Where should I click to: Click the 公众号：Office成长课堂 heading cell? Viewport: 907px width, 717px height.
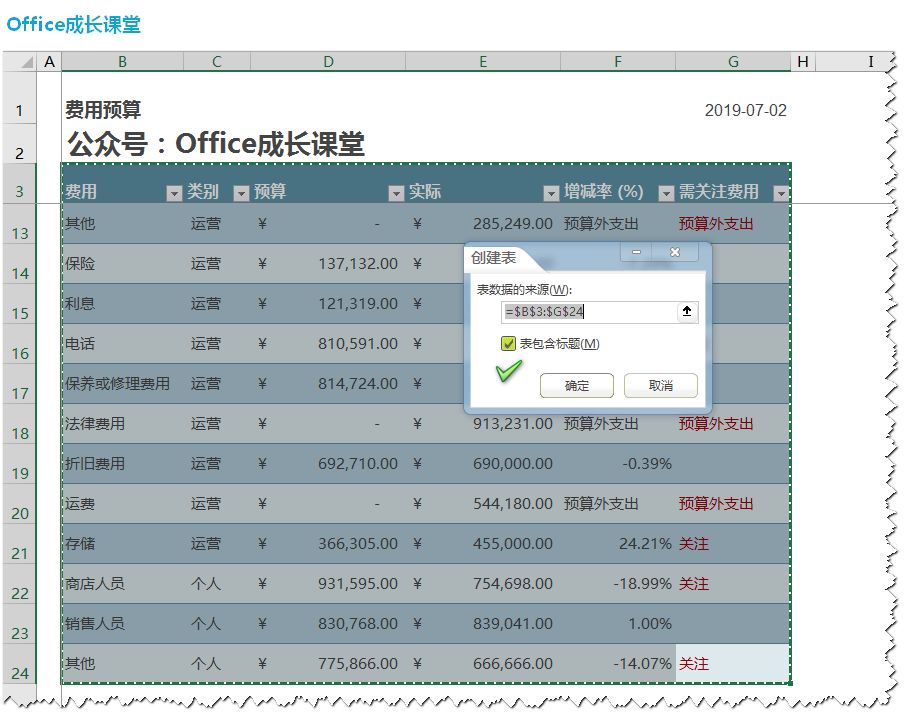coord(216,143)
